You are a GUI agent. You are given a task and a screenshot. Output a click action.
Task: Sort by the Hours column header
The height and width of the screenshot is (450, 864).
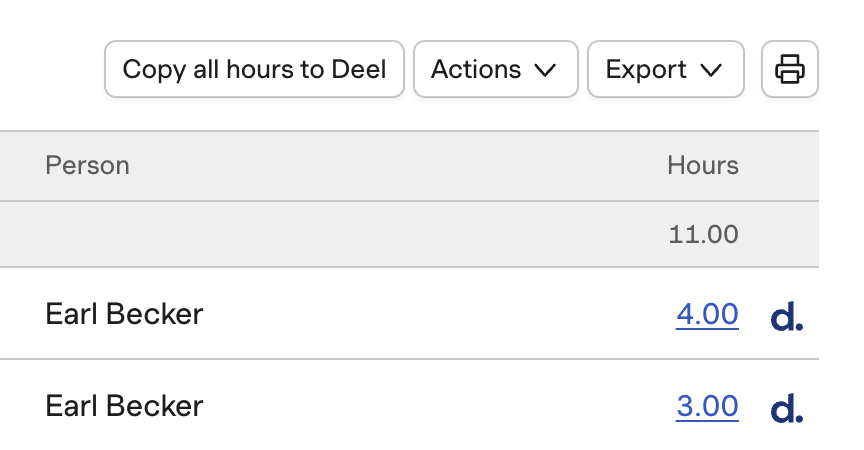click(x=703, y=165)
